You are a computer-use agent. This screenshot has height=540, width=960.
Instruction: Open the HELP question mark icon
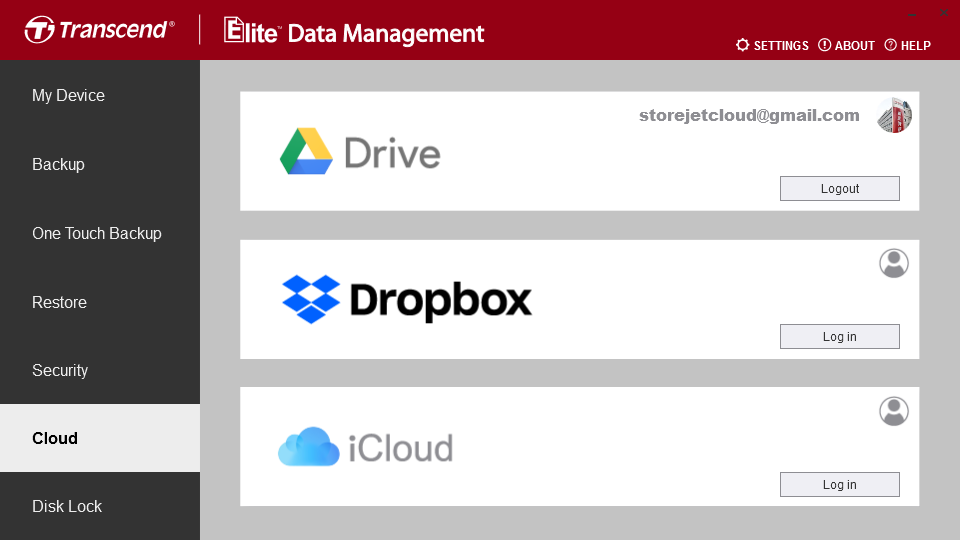[x=890, y=45]
